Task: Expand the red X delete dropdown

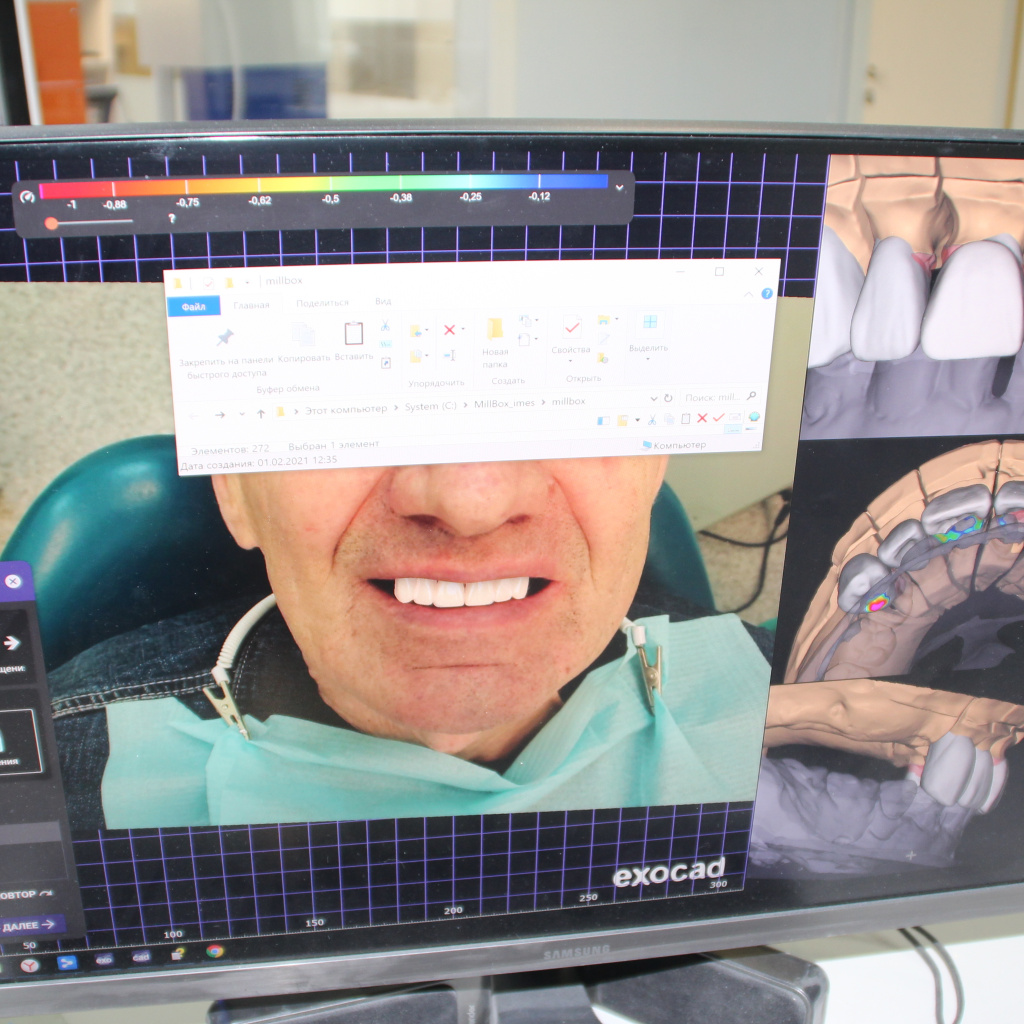Action: point(463,330)
